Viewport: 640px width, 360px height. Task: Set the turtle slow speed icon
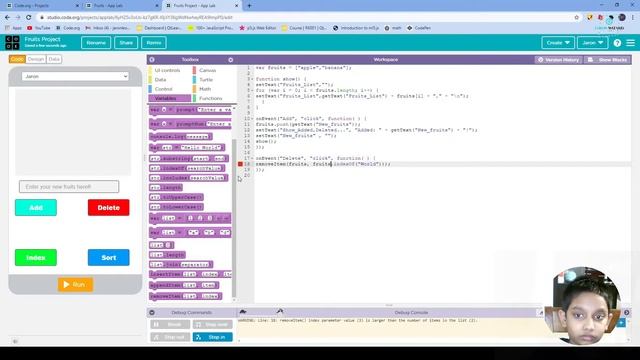click(x=243, y=312)
